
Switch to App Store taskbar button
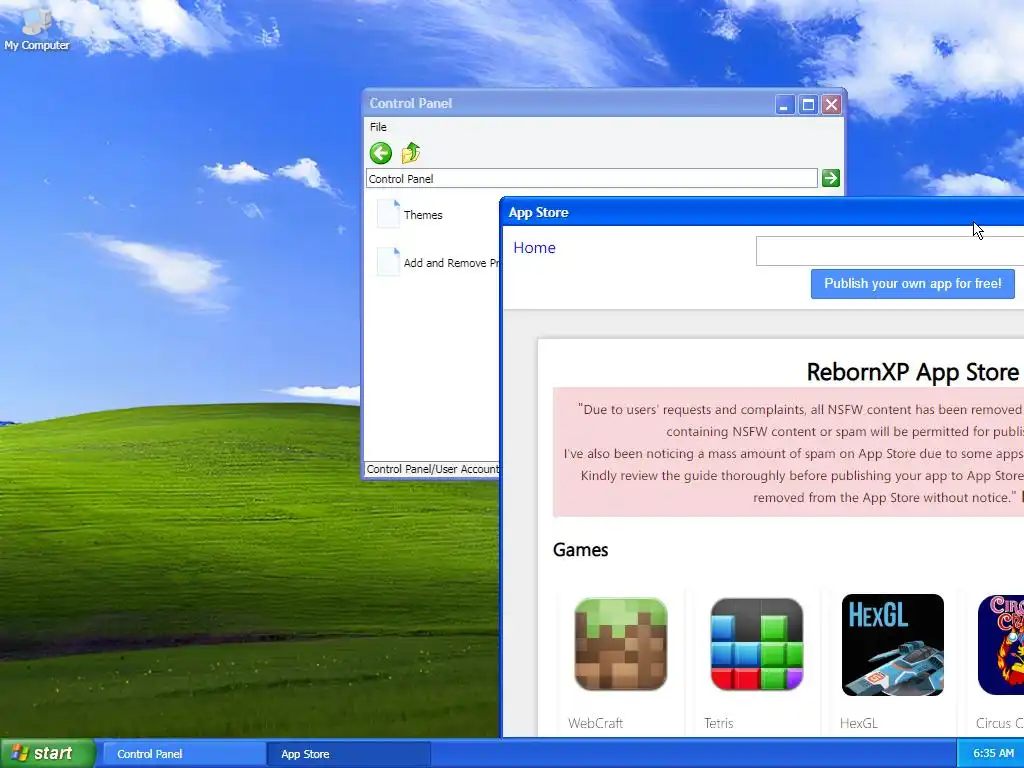349,754
